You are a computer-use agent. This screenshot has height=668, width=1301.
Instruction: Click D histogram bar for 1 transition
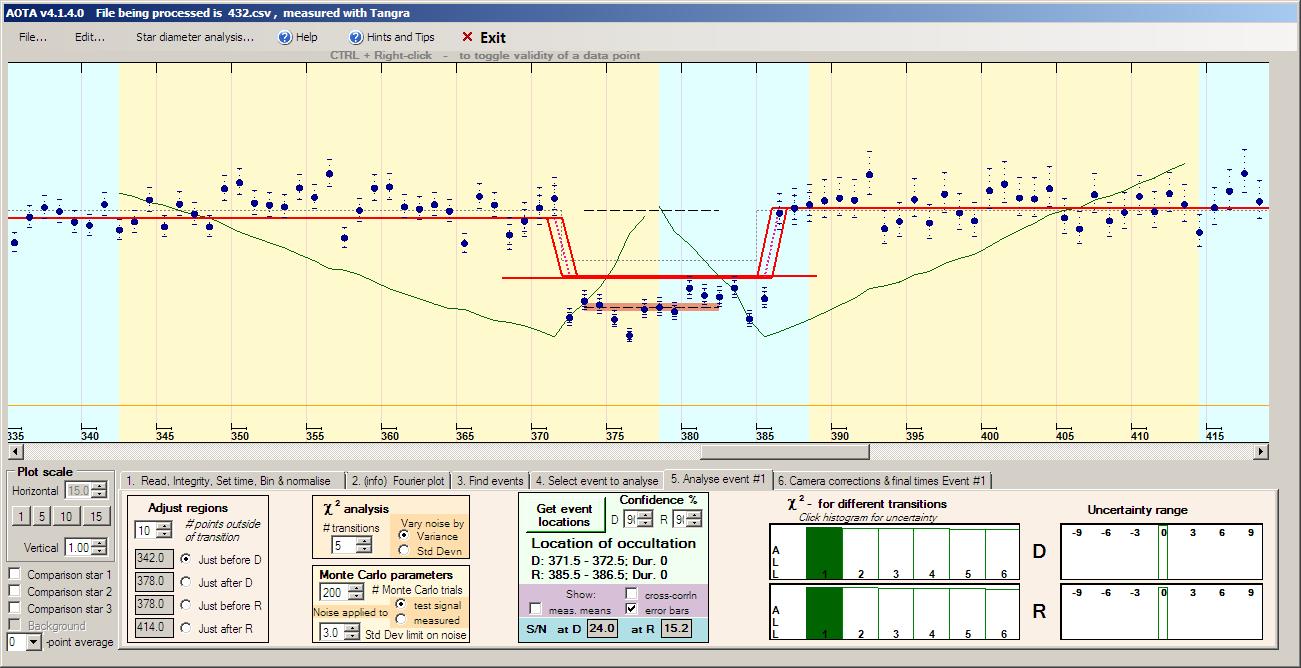coord(824,553)
